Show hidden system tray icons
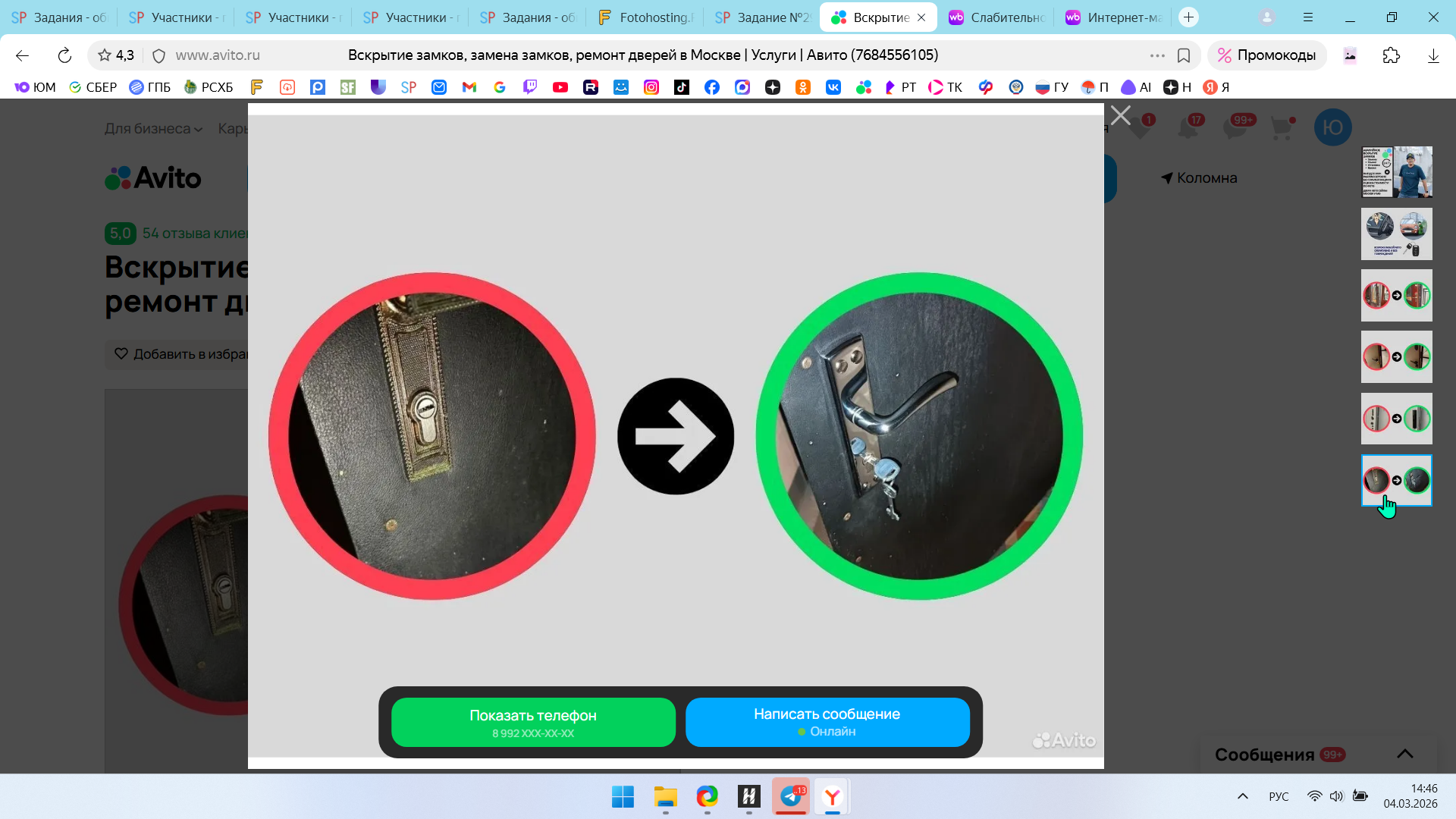Image resolution: width=1456 pixels, height=819 pixels. [x=1242, y=796]
